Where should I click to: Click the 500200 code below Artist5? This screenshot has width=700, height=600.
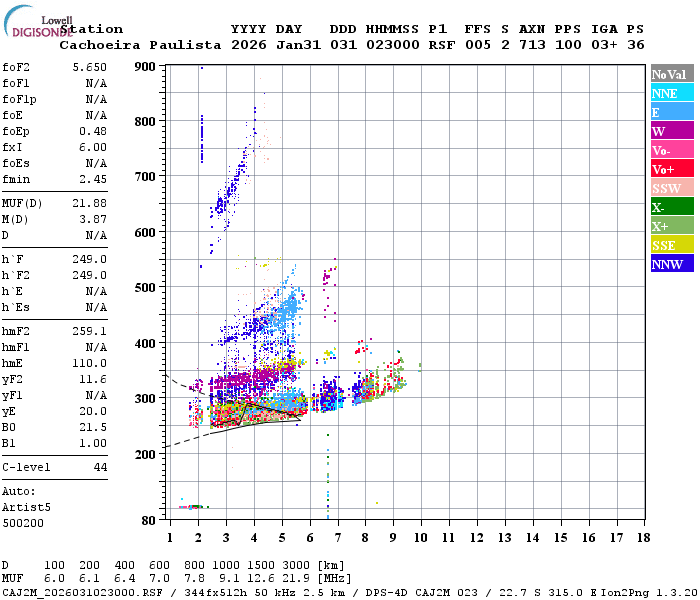point(23,523)
